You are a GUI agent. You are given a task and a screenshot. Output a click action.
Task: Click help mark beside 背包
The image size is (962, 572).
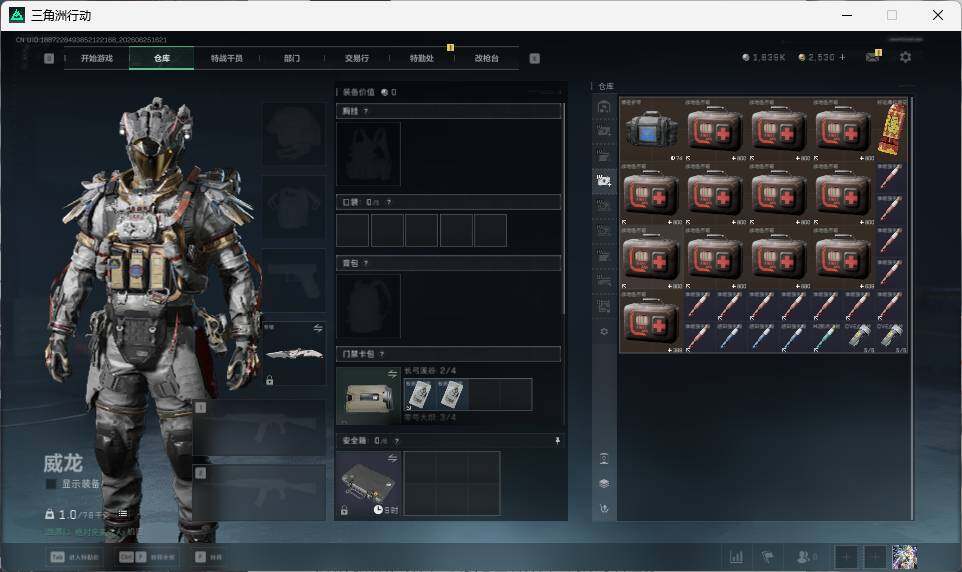click(x=366, y=263)
